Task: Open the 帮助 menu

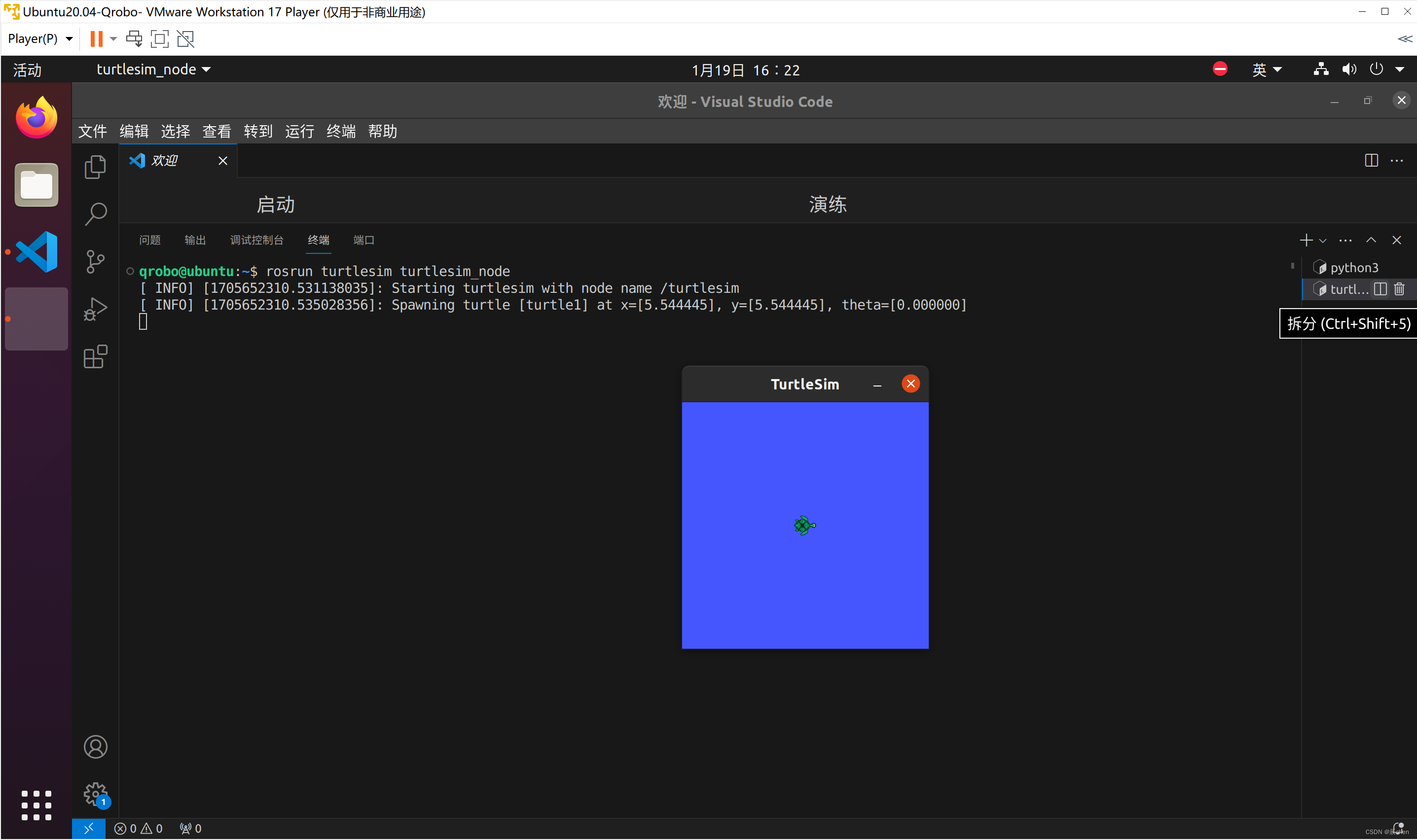Action: click(382, 131)
